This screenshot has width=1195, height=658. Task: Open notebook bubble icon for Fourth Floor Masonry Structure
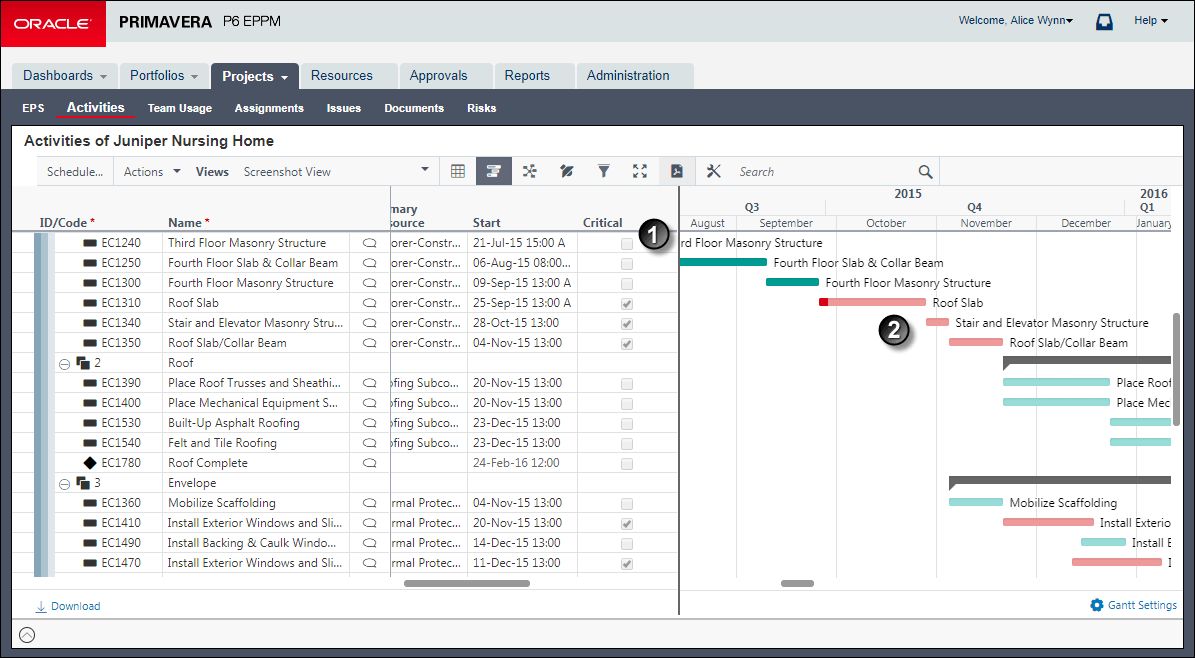click(370, 283)
